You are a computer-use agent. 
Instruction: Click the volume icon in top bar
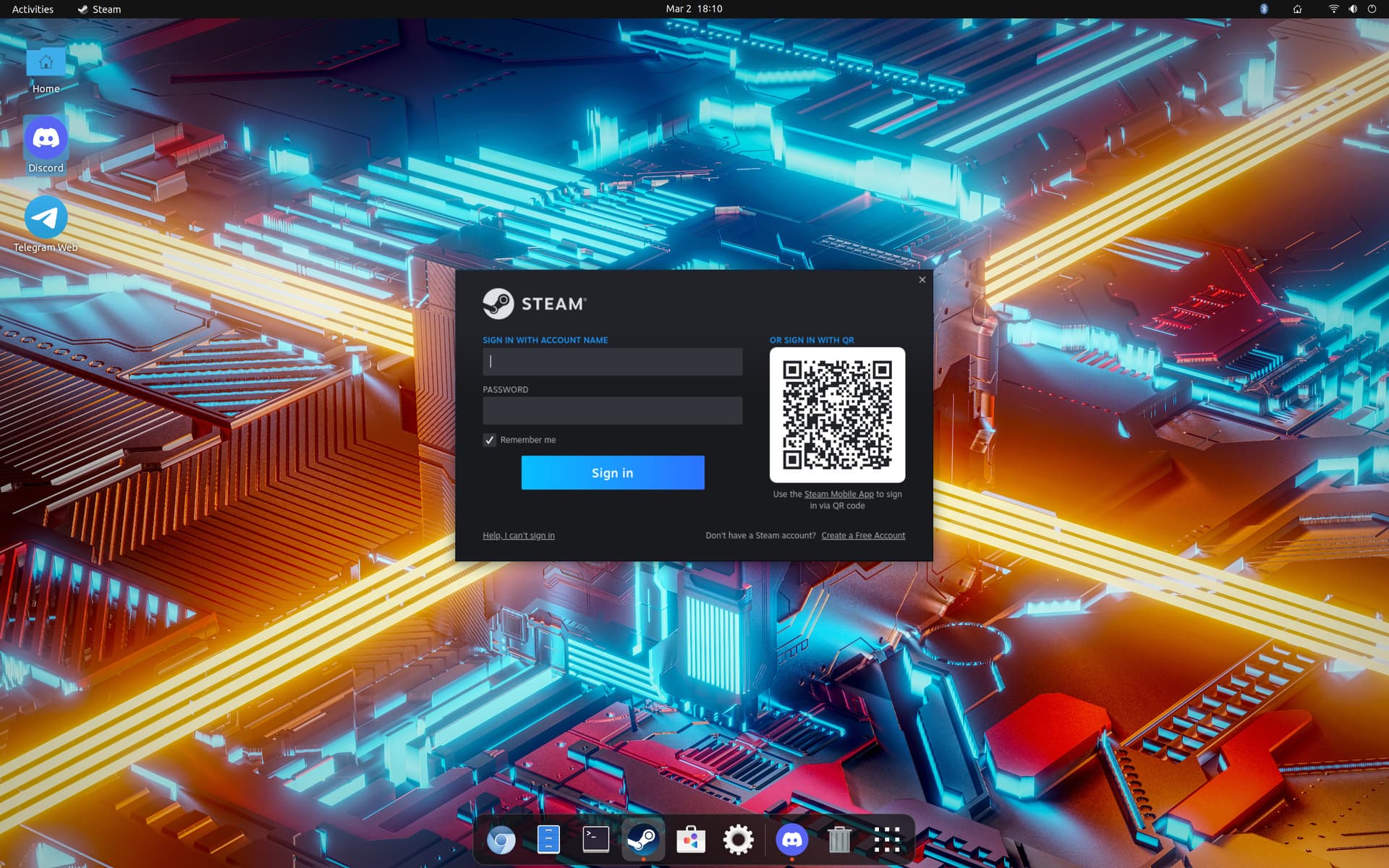point(1353,9)
